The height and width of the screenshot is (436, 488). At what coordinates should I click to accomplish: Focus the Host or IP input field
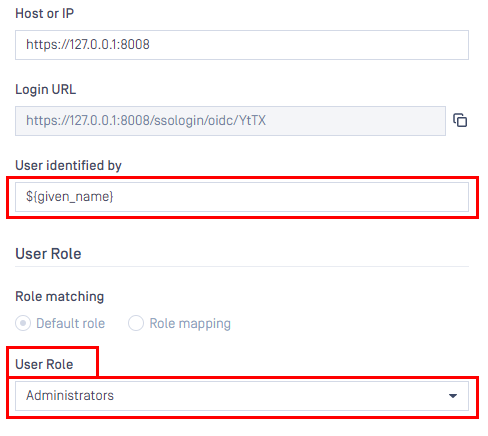click(x=242, y=45)
